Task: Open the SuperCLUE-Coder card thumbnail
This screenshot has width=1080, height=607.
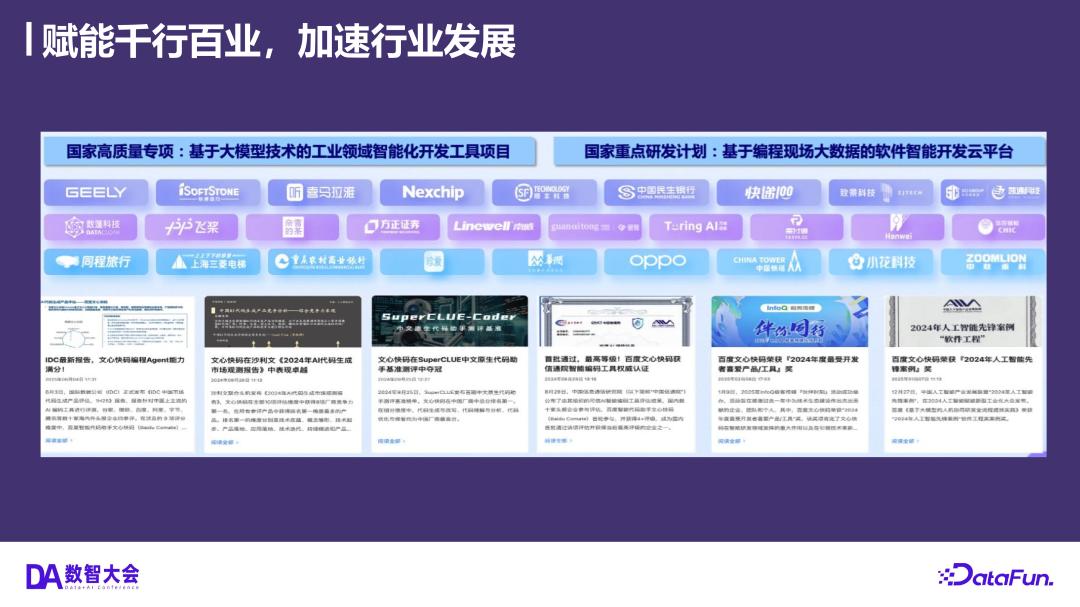Action: (450, 322)
